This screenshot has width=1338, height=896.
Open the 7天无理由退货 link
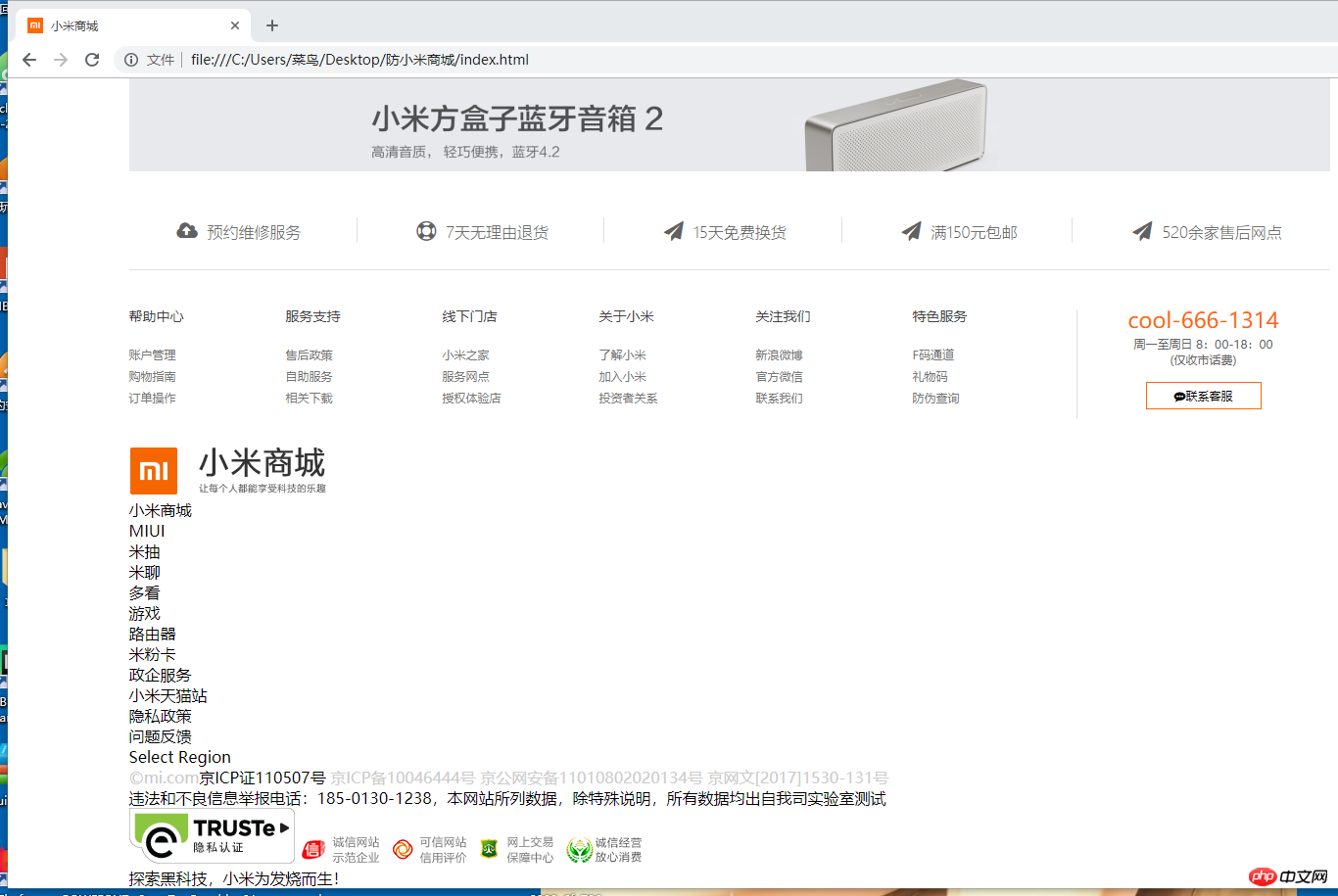tap(497, 232)
